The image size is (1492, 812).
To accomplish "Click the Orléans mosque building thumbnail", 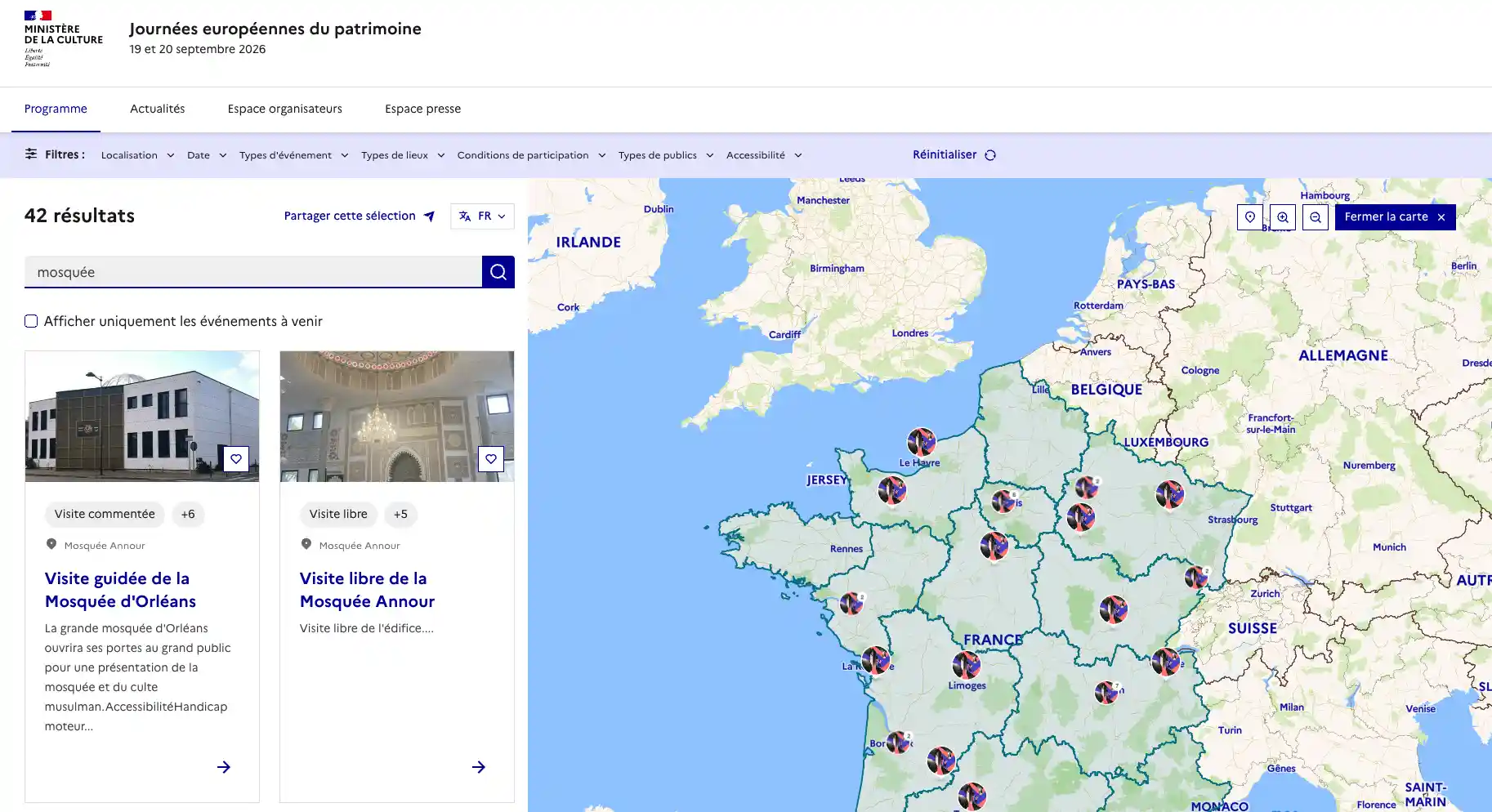I will 142,416.
